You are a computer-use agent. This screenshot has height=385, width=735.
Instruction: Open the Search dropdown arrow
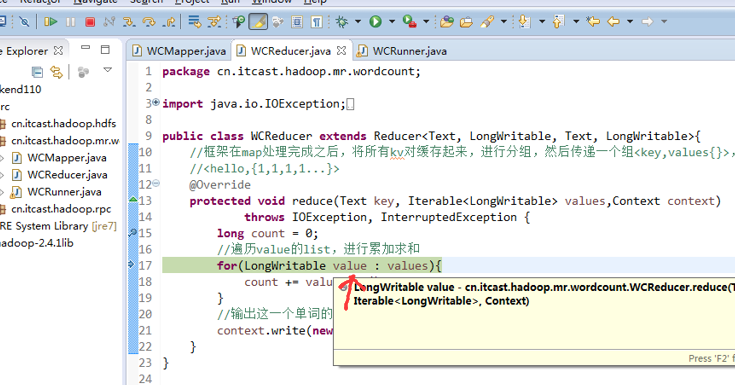pos(504,22)
